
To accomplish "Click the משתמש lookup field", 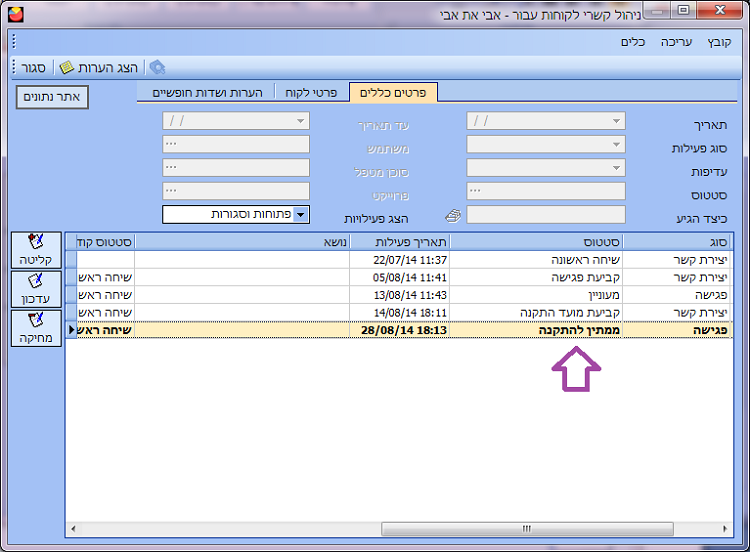I will point(236,144).
